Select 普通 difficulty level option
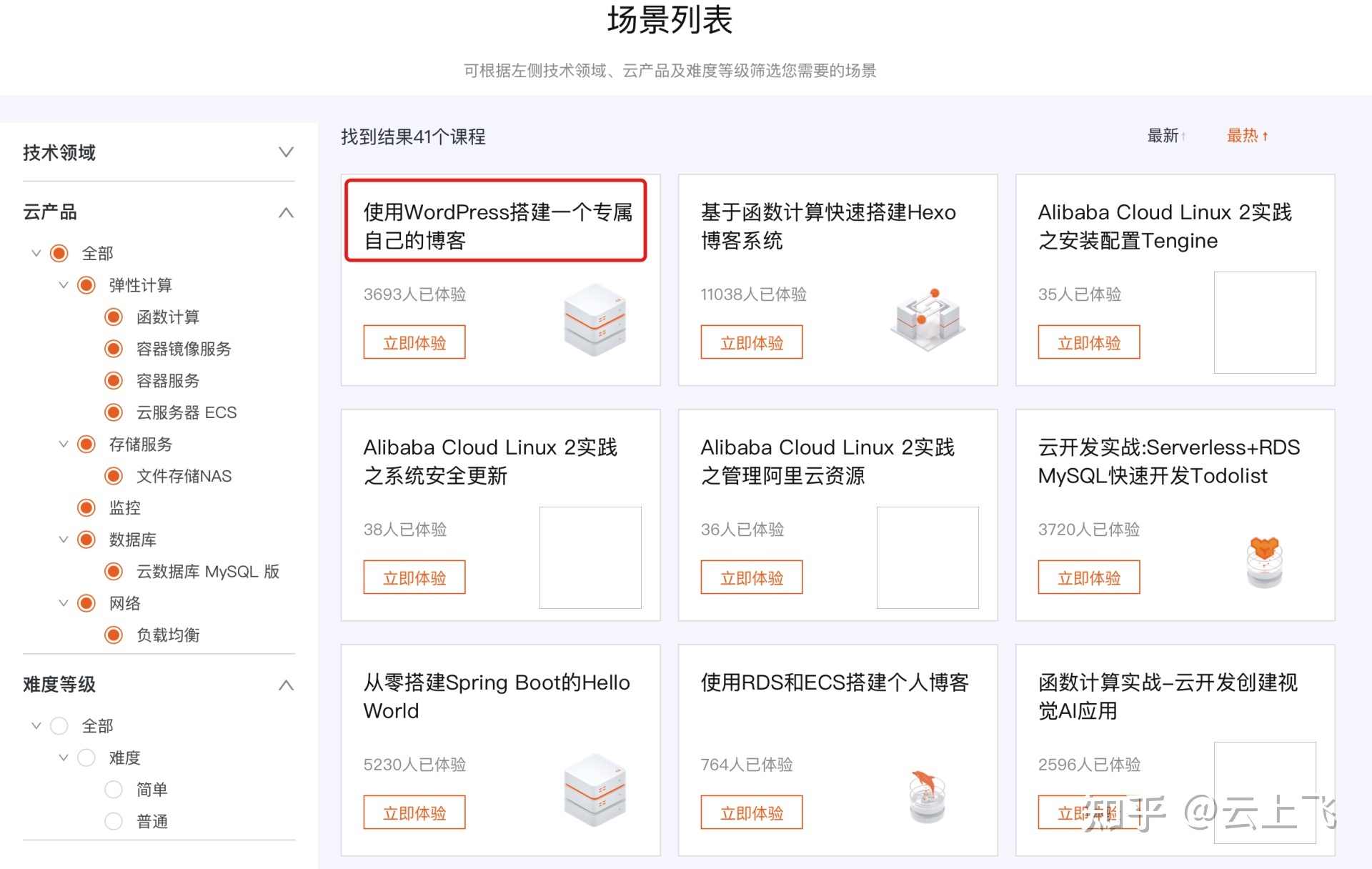 click(x=114, y=821)
